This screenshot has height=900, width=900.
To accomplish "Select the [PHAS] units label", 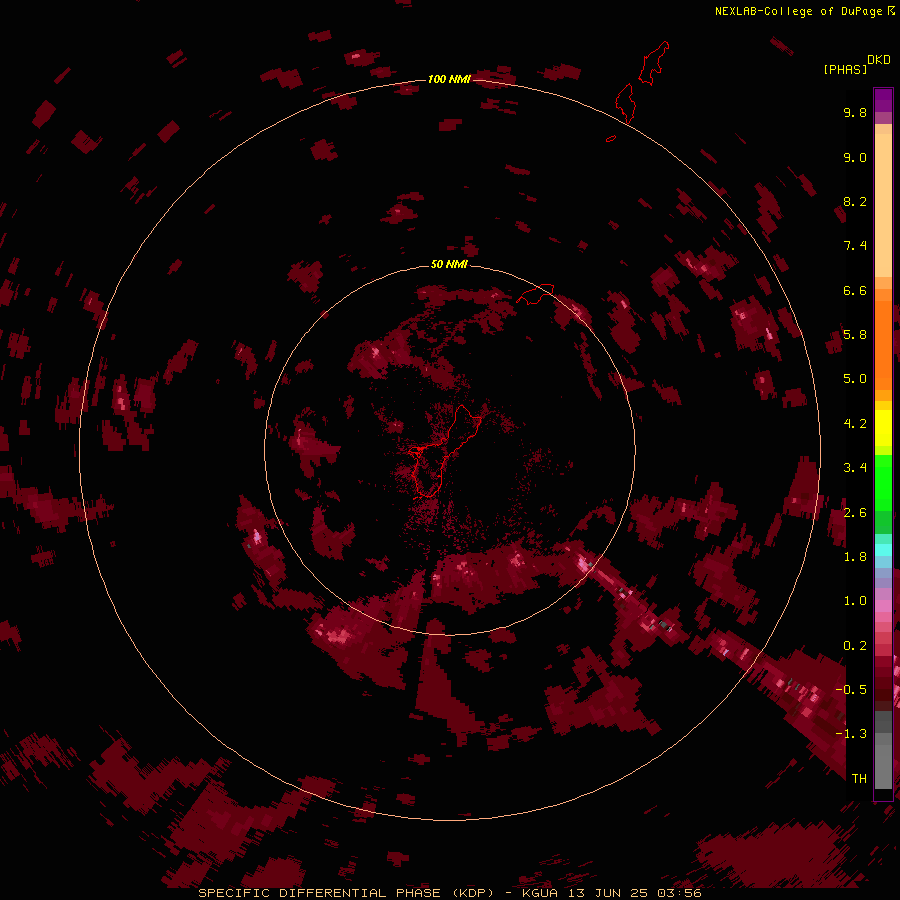I will tap(845, 69).
